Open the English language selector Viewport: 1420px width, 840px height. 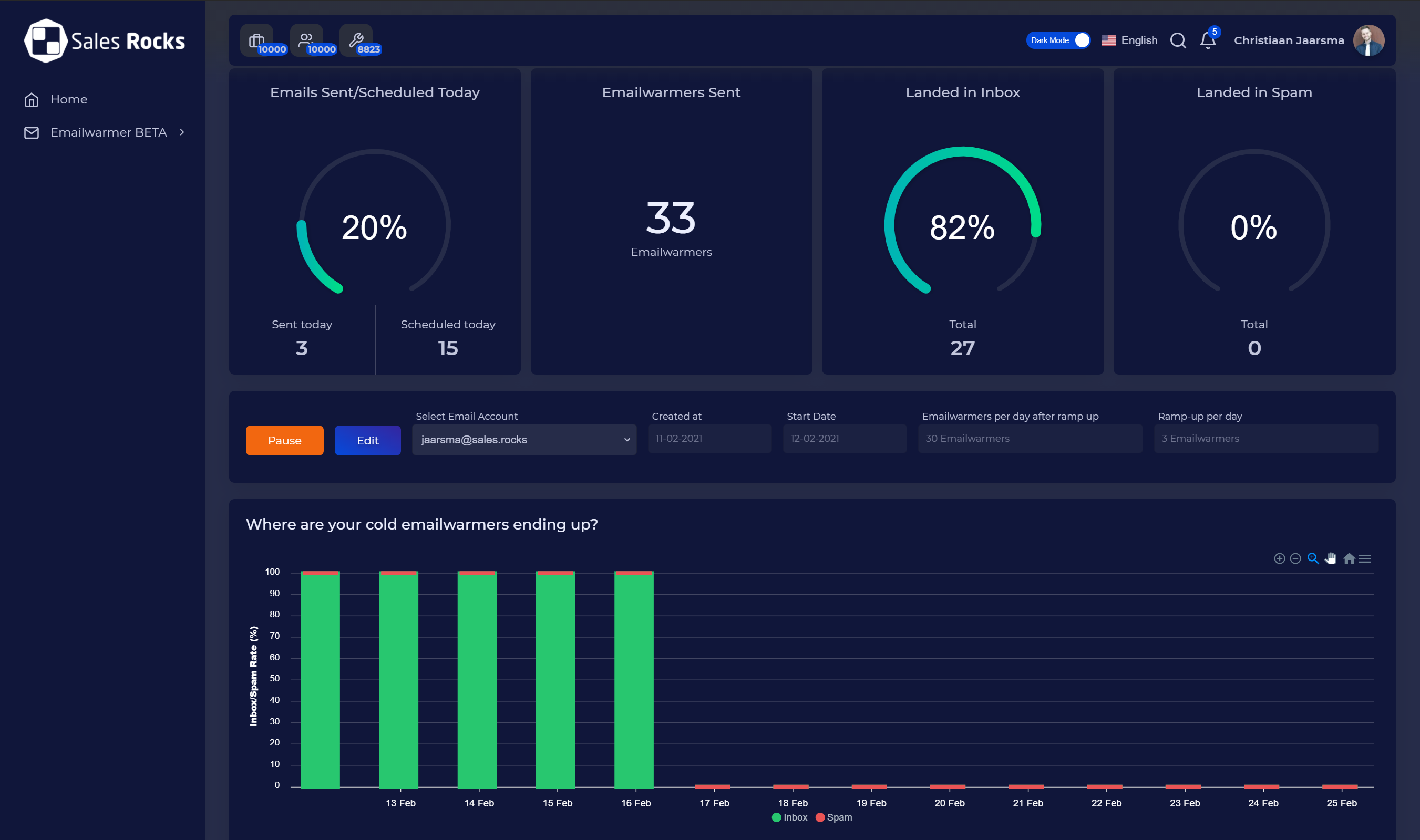[1129, 40]
